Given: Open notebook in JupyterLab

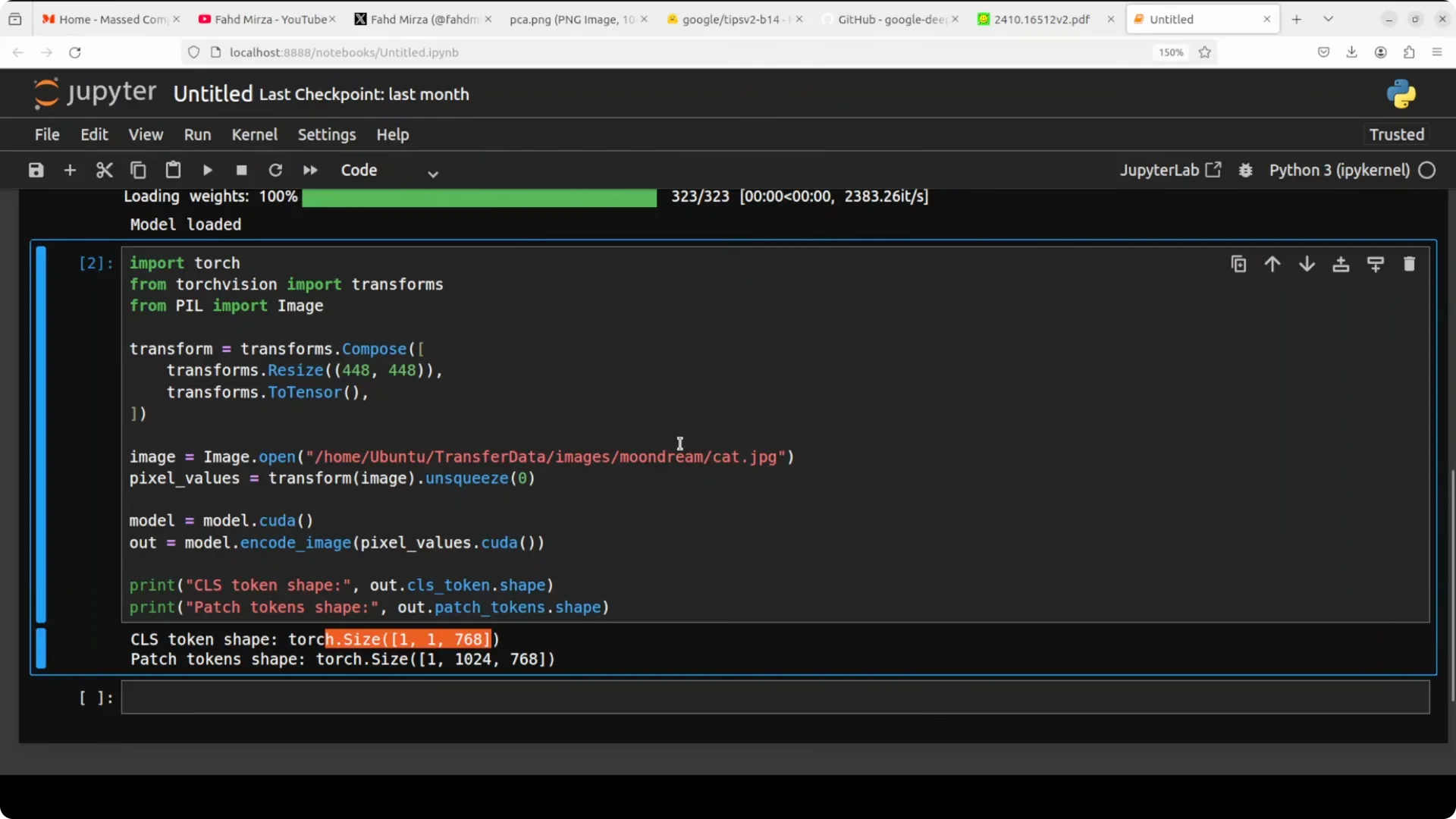Looking at the screenshot, I should coord(1170,170).
